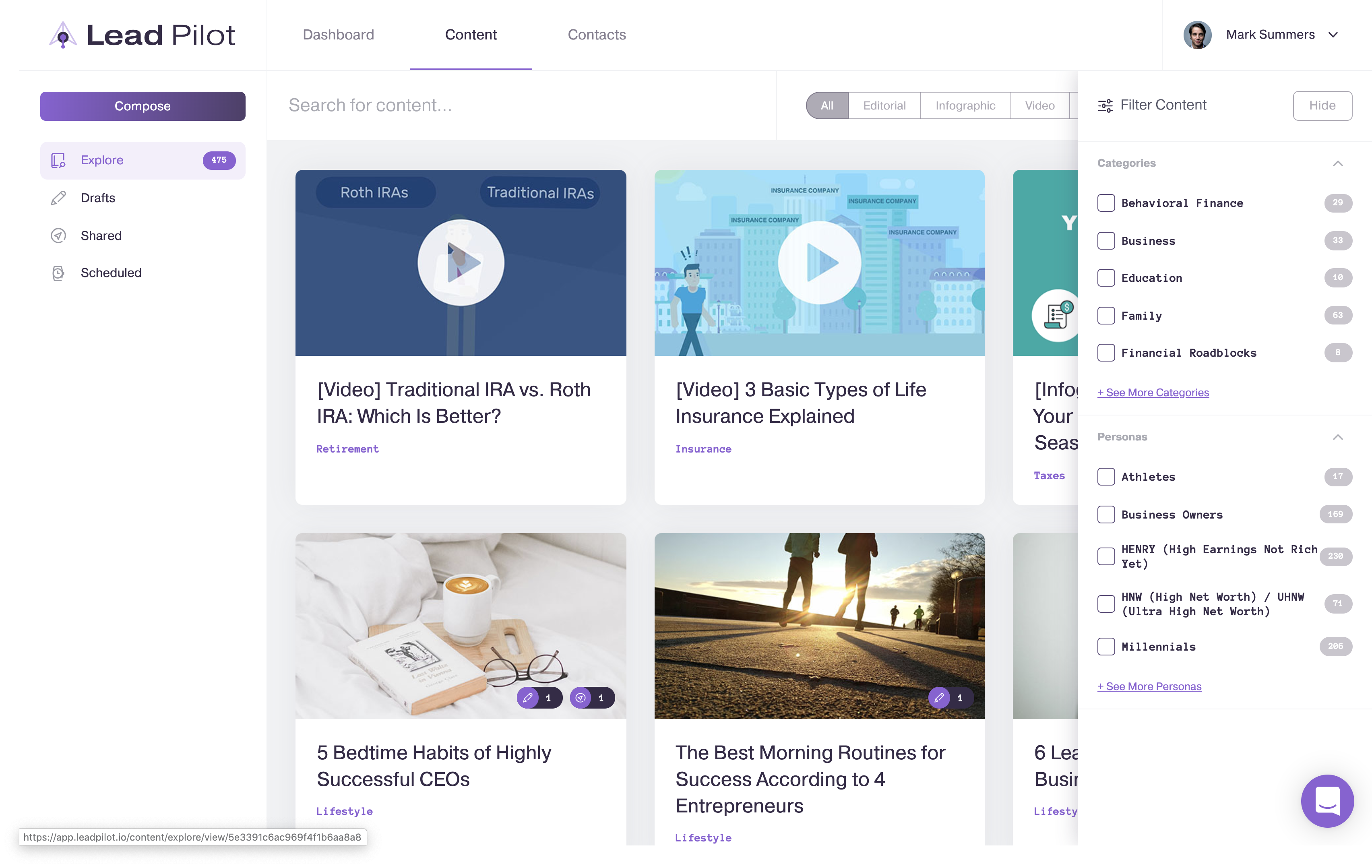Open Mark Summers account dropdown
This screenshot has width=1372, height=868.
pyautogui.click(x=1333, y=35)
